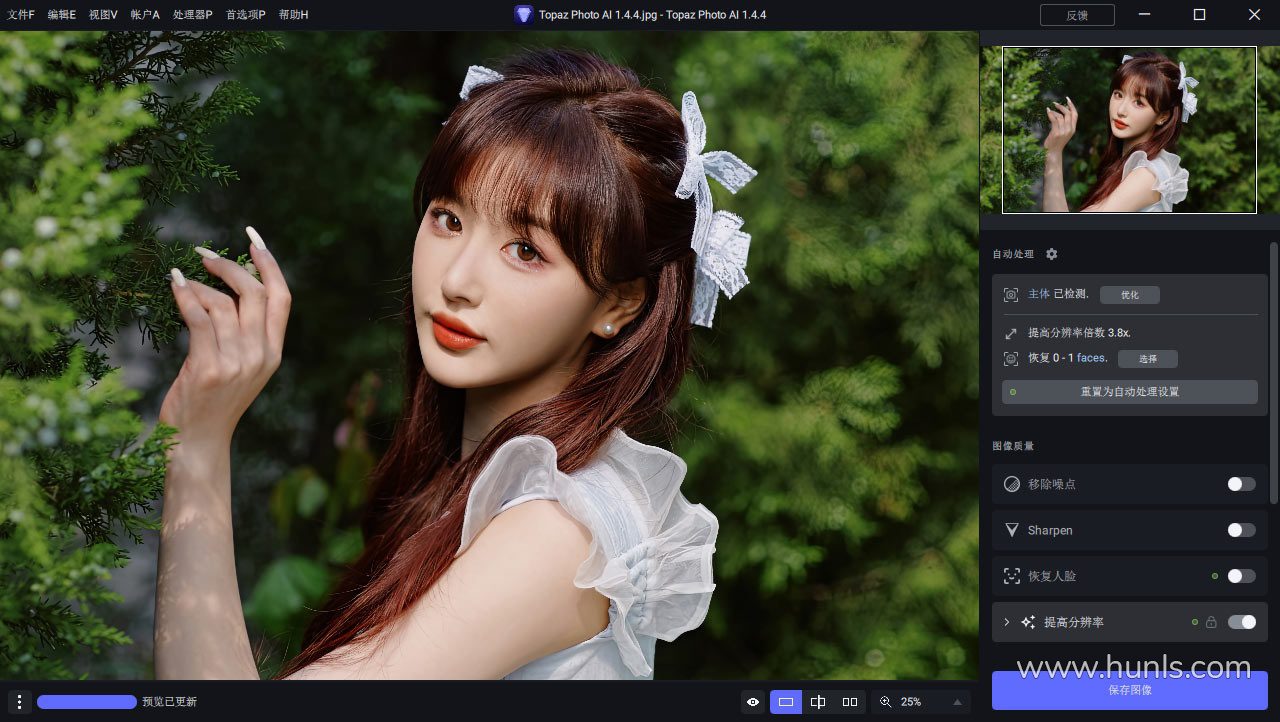Click the 自动处理 section label
The image size is (1280, 722).
tap(1013, 254)
